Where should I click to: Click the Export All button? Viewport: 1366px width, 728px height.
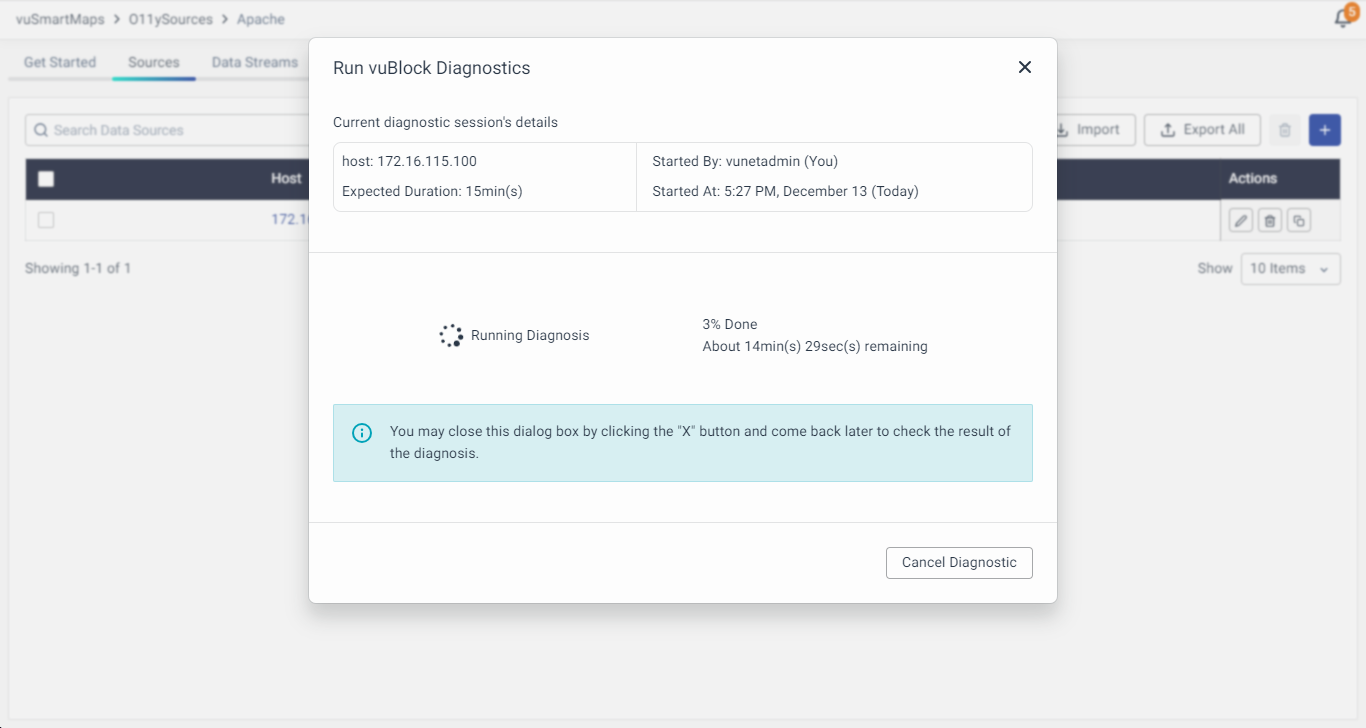click(x=1202, y=130)
